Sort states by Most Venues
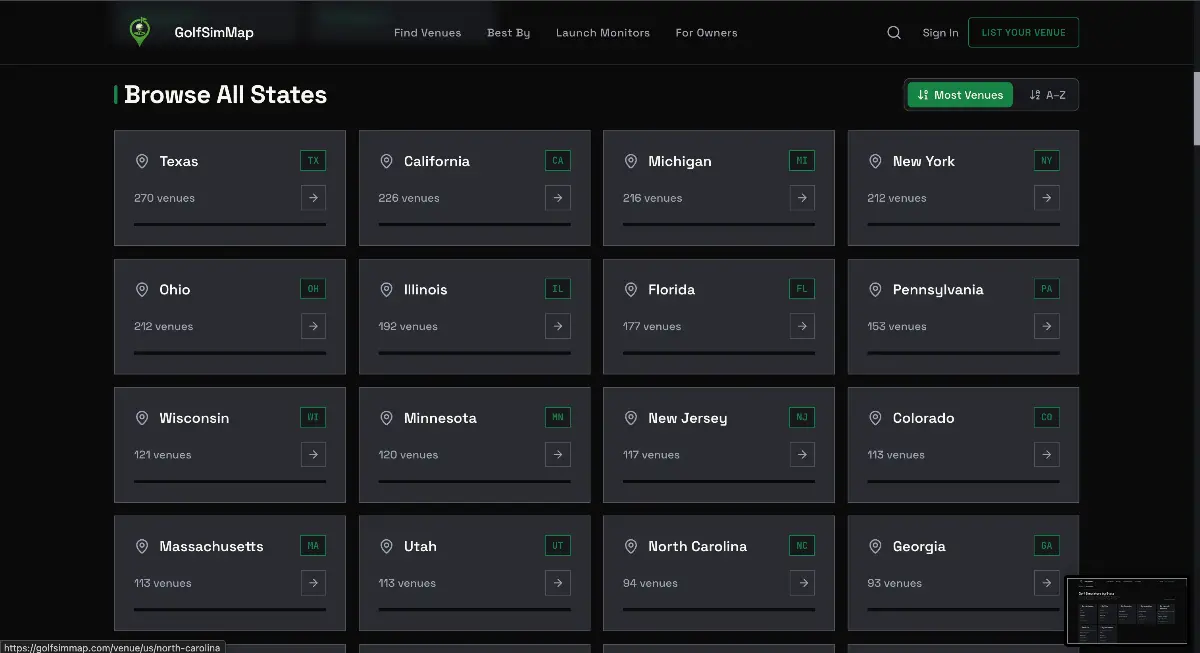Viewport: 1200px width, 653px height. (x=960, y=95)
